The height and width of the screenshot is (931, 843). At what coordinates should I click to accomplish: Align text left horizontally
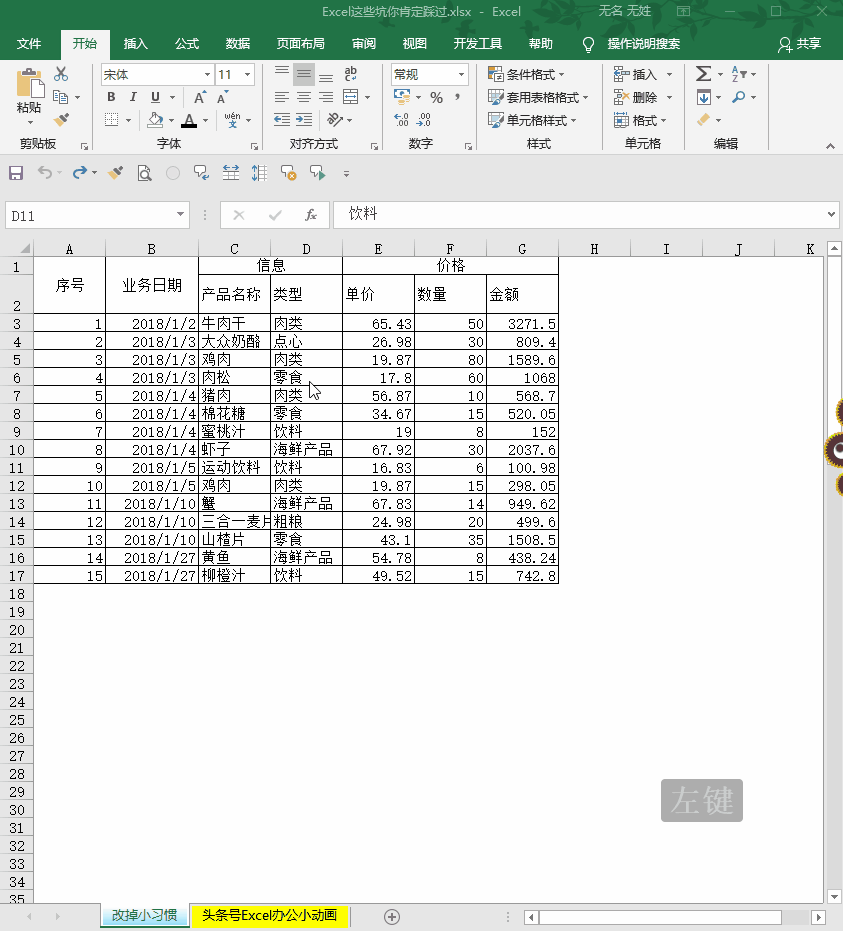(x=282, y=97)
